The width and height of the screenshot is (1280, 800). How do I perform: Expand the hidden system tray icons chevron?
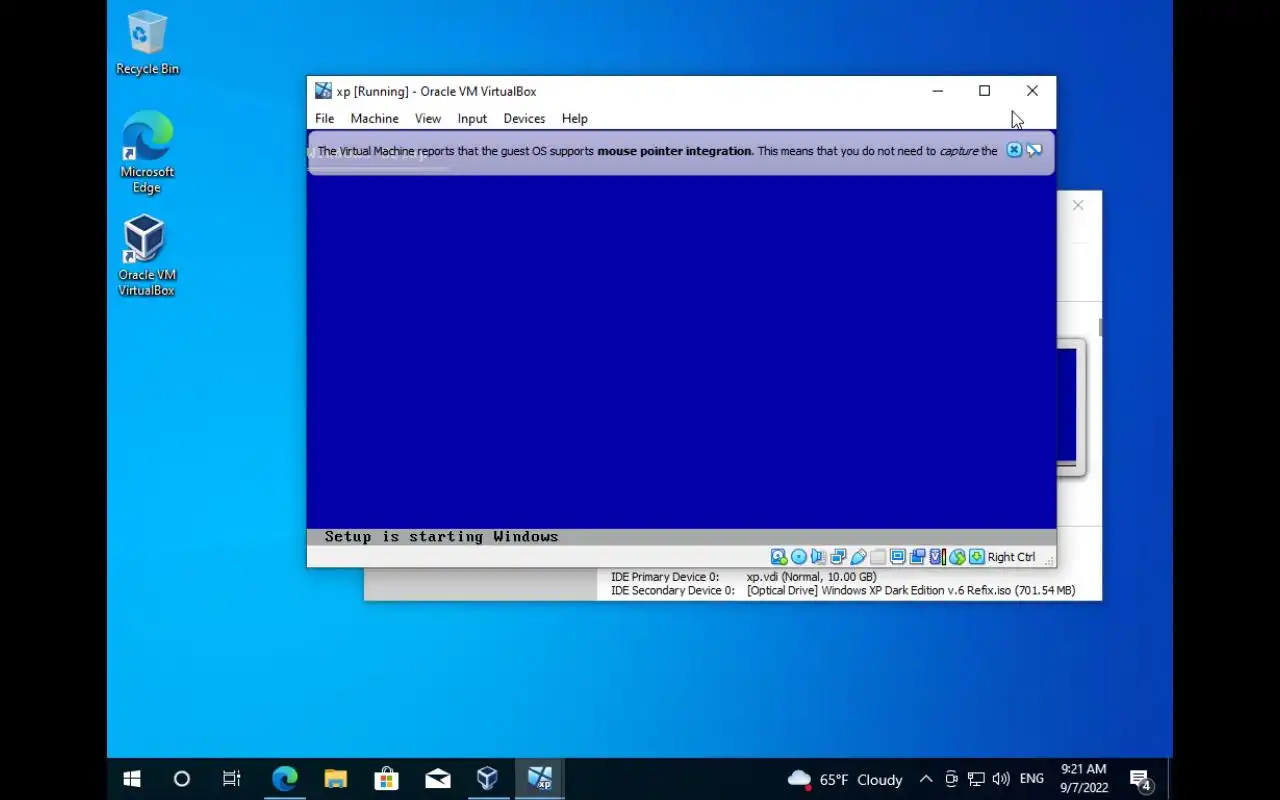(x=926, y=779)
